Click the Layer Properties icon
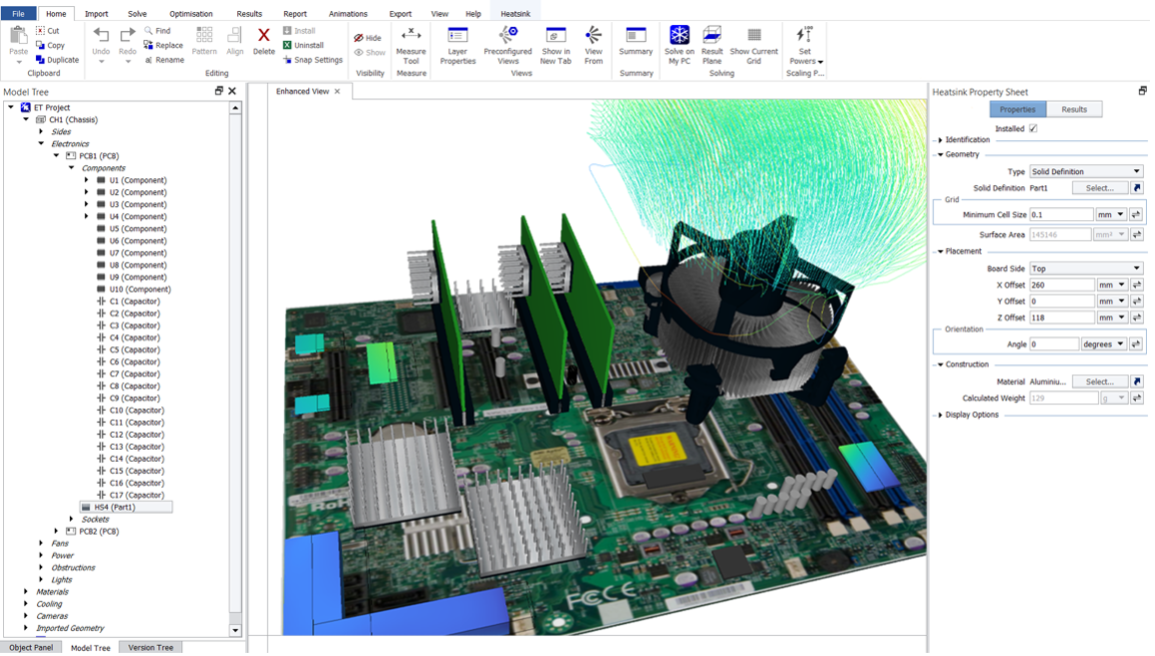Screen dimensions: 1155x656 [457, 37]
